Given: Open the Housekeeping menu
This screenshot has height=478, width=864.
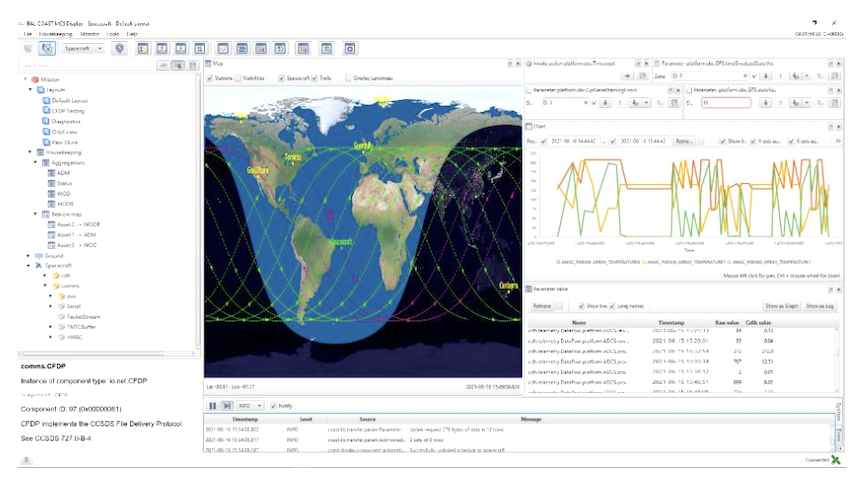Looking at the screenshot, I should coord(57,33).
